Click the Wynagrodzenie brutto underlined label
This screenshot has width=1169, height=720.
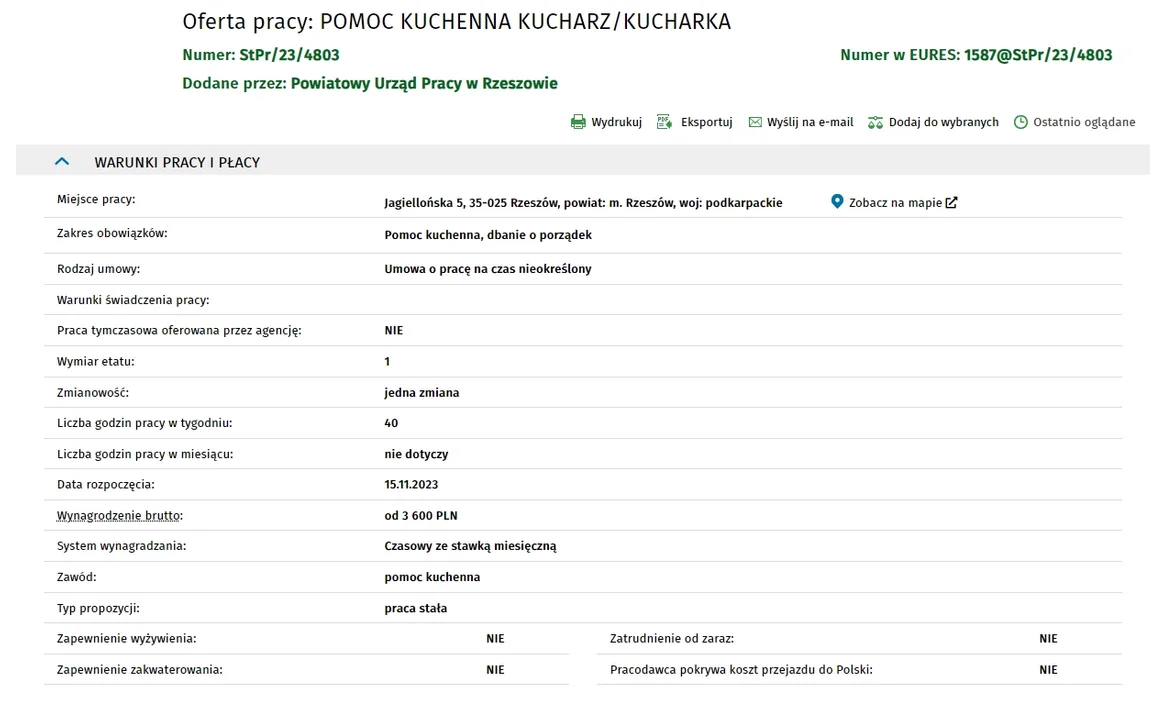coord(120,516)
